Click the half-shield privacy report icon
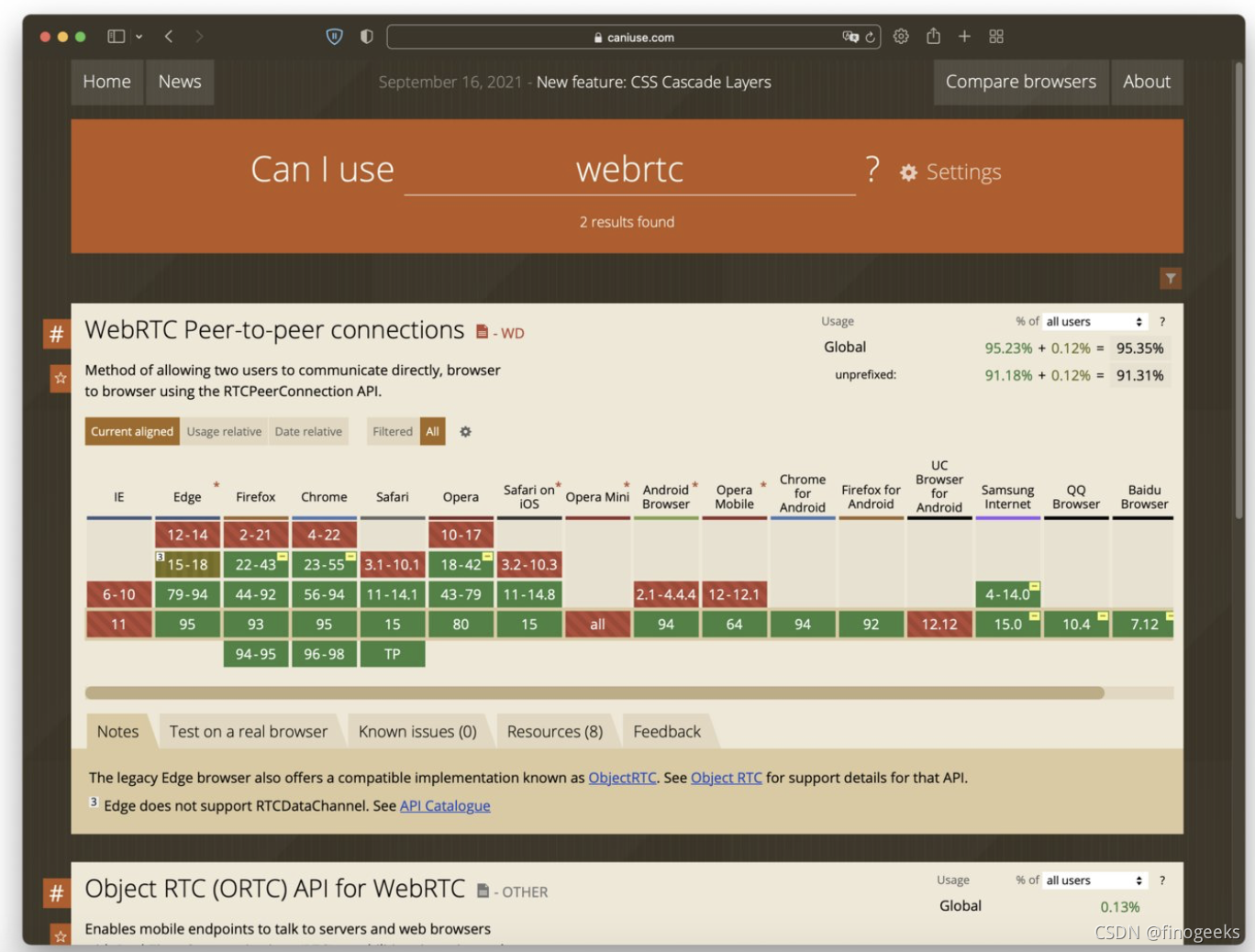The height and width of the screenshot is (952, 1255). (x=367, y=37)
